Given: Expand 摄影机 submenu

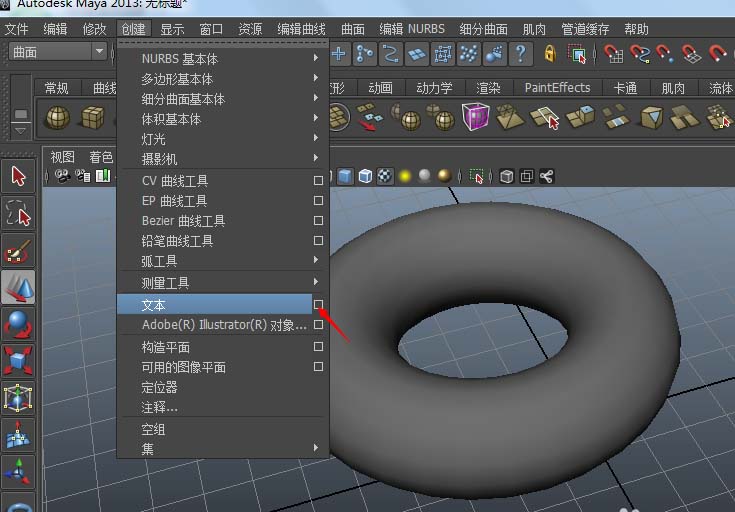Looking at the screenshot, I should (222, 158).
